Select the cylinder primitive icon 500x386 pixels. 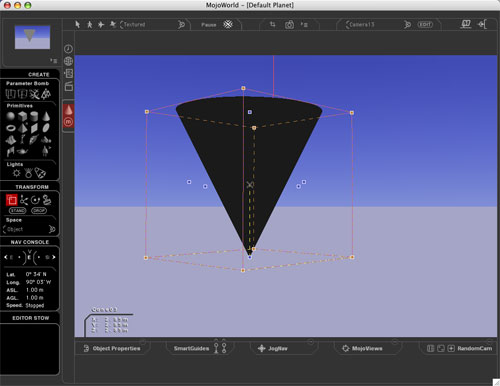click(34, 116)
